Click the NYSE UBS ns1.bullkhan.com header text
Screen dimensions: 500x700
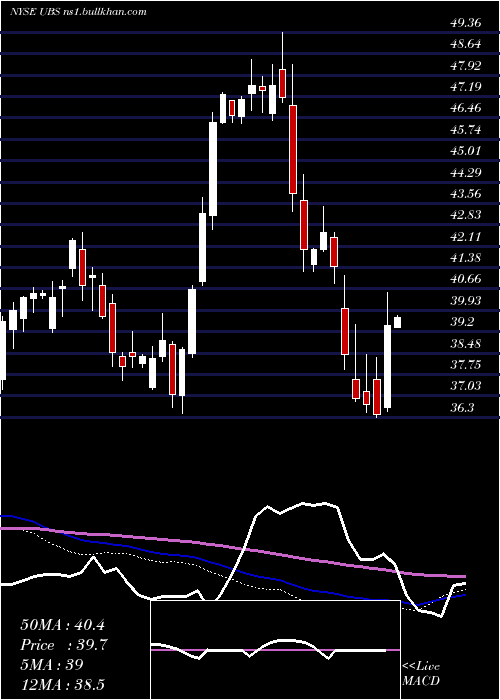pos(78,11)
